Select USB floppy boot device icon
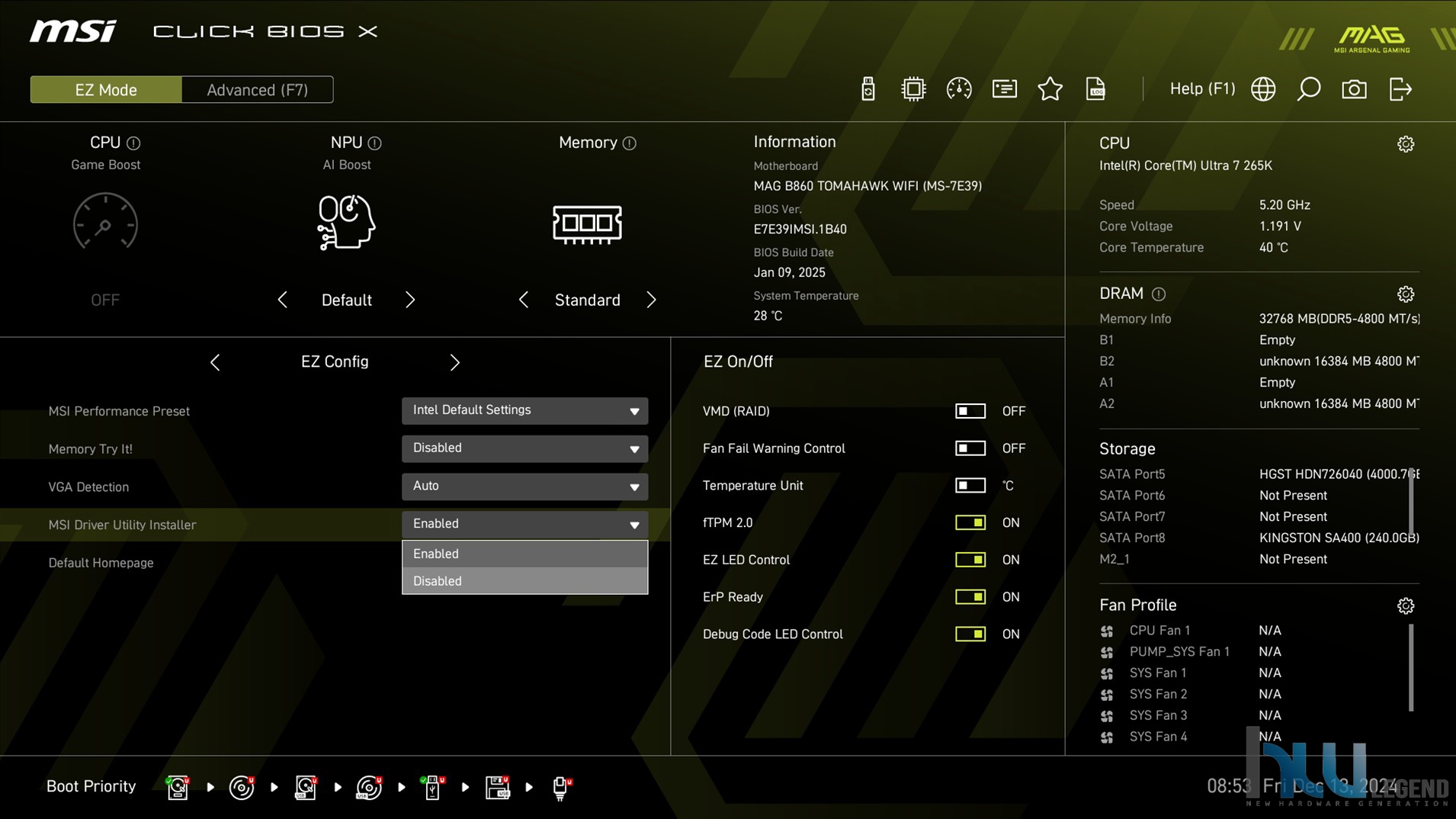This screenshot has width=1456, height=819. [x=497, y=787]
